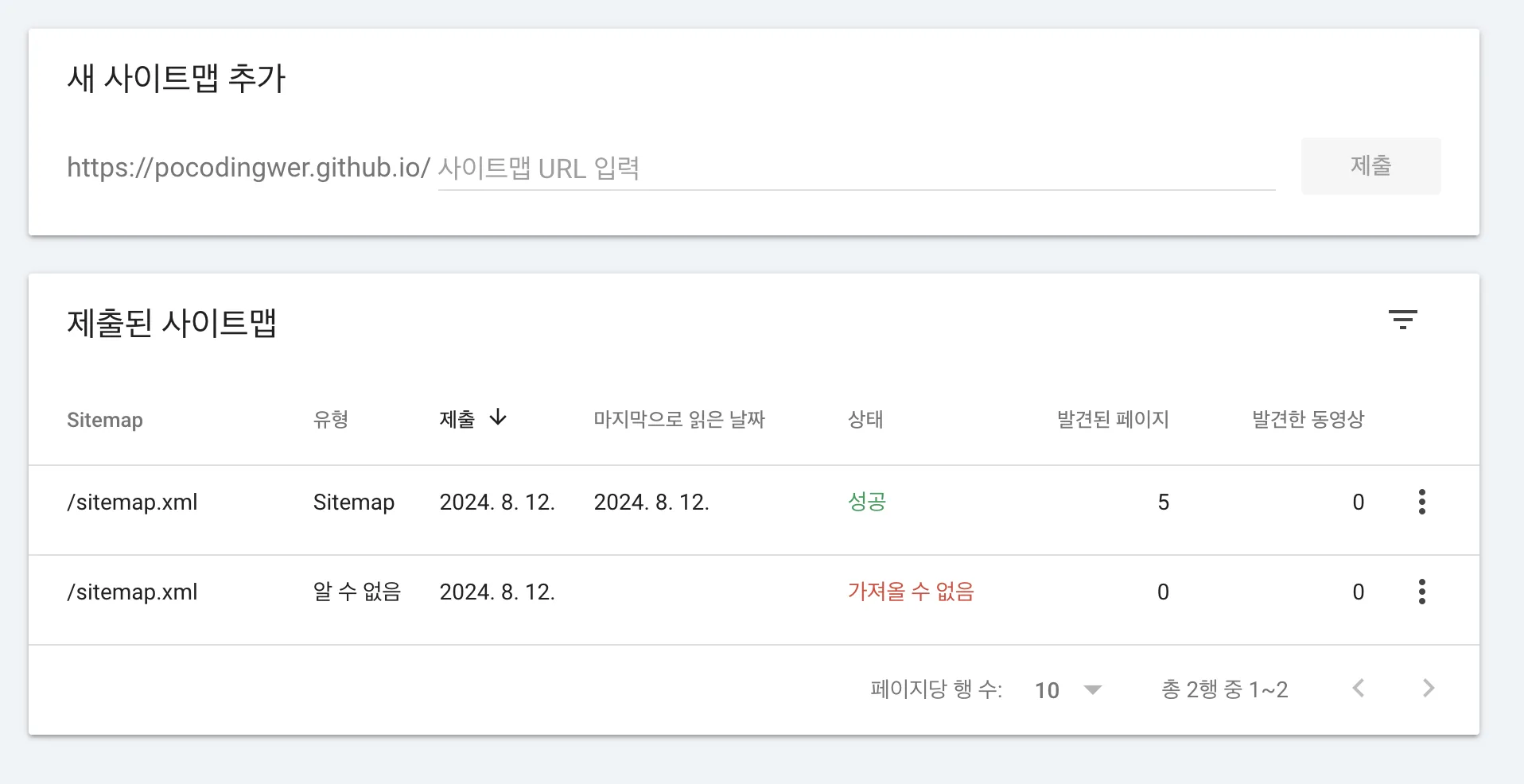Go to the previous page of results

(x=1359, y=688)
